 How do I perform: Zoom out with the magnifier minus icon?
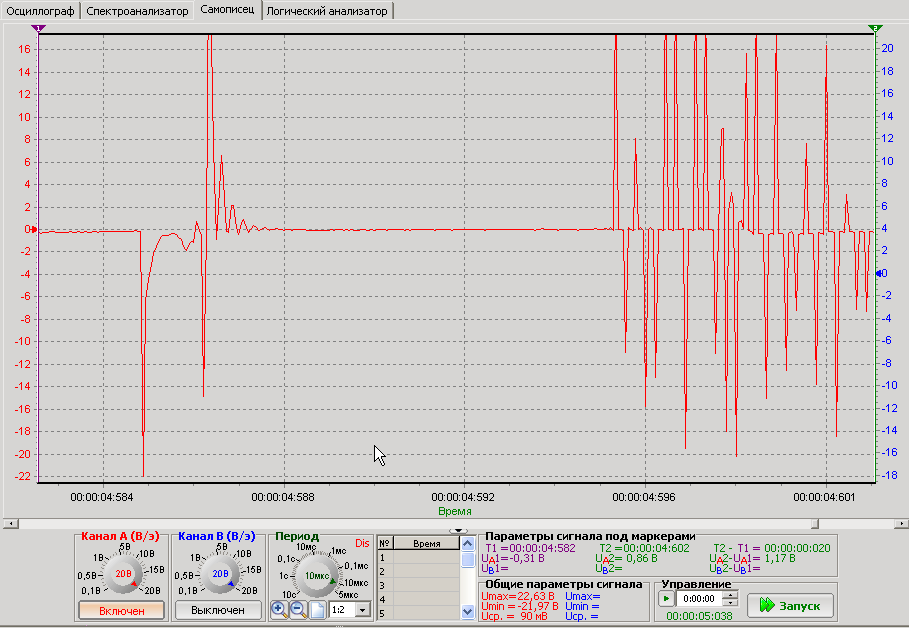[x=298, y=609]
